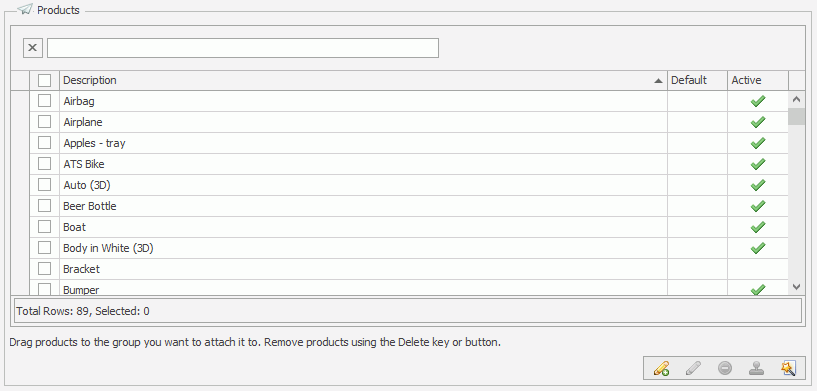The image size is (817, 391).
Task: Focus the product search text field
Action: (x=243, y=48)
